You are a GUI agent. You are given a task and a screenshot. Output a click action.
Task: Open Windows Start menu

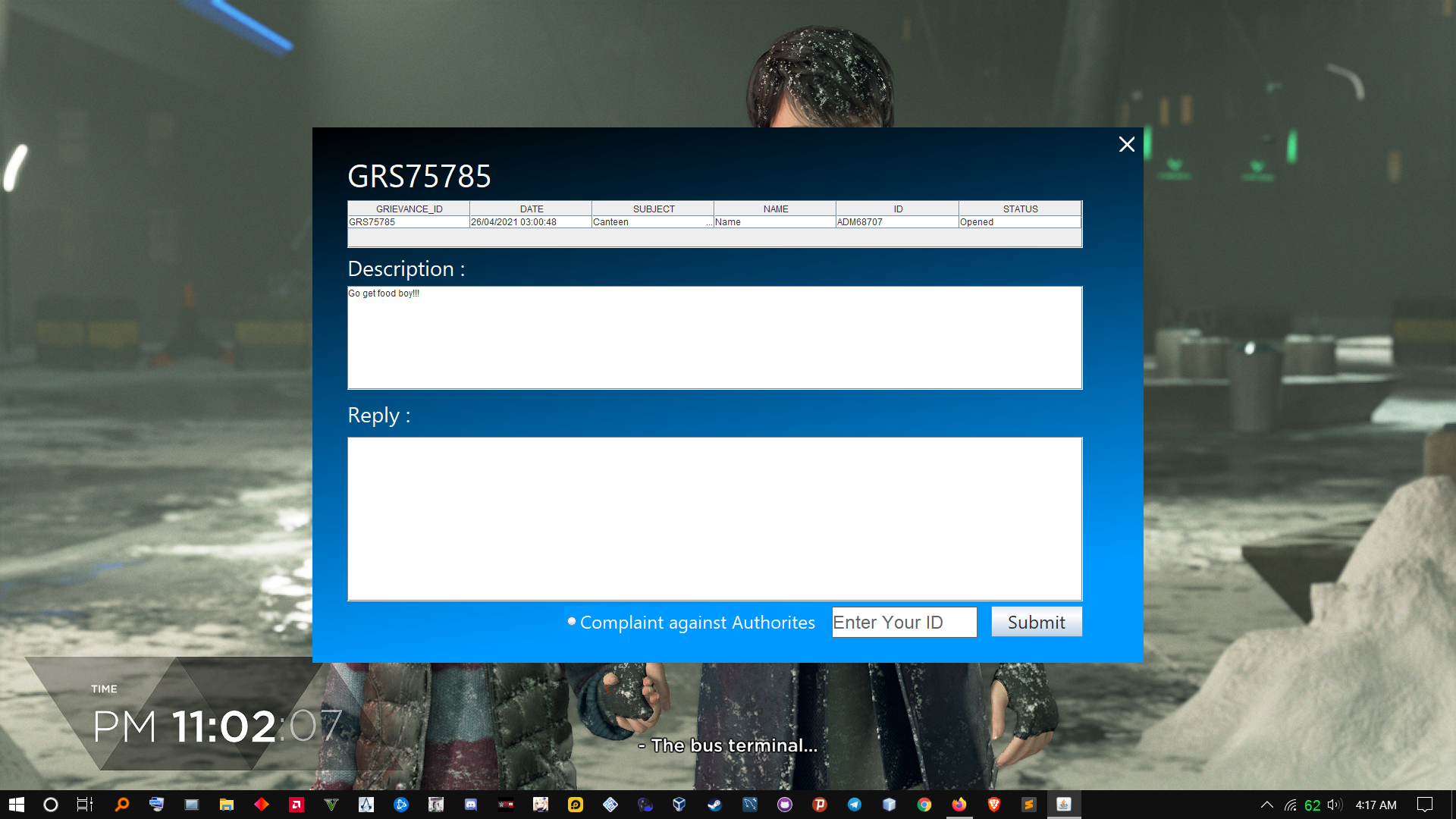[x=17, y=805]
